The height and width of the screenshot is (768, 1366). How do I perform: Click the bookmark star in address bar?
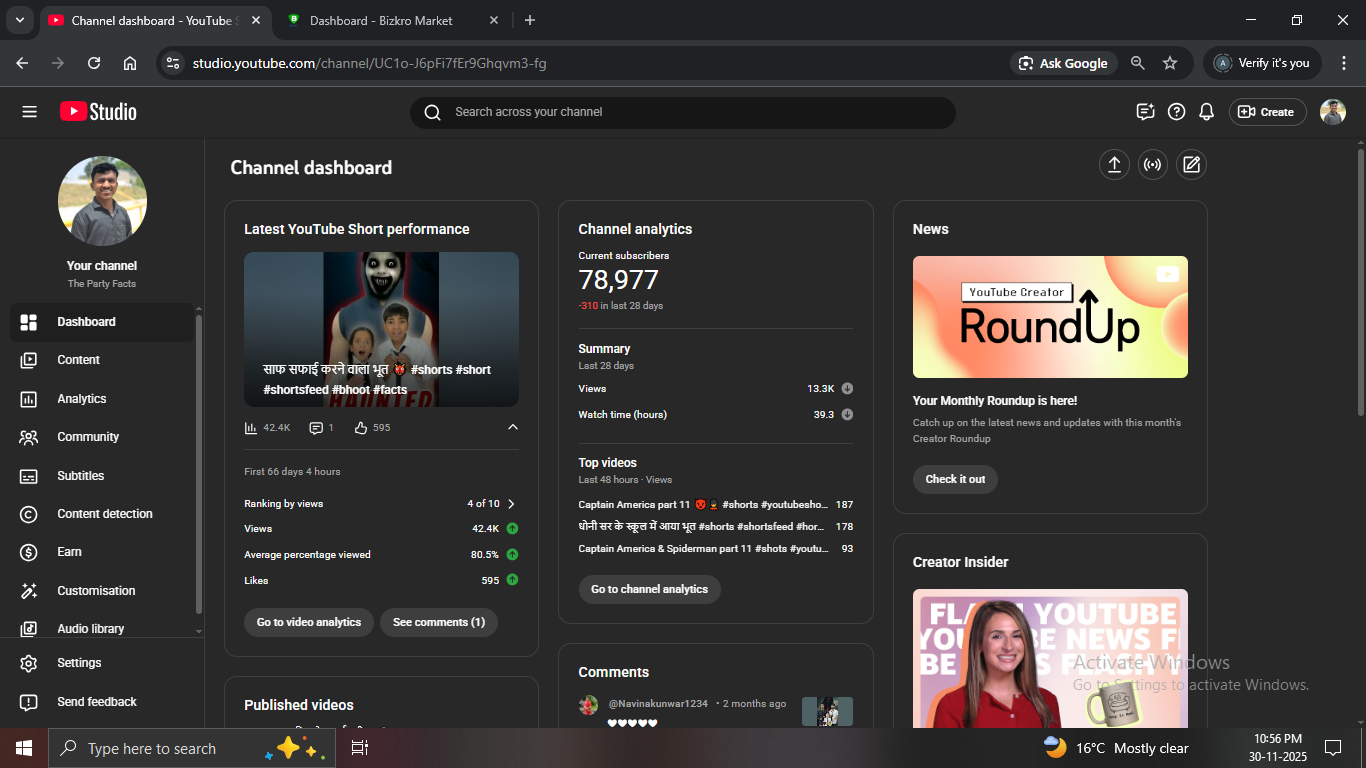1170,63
